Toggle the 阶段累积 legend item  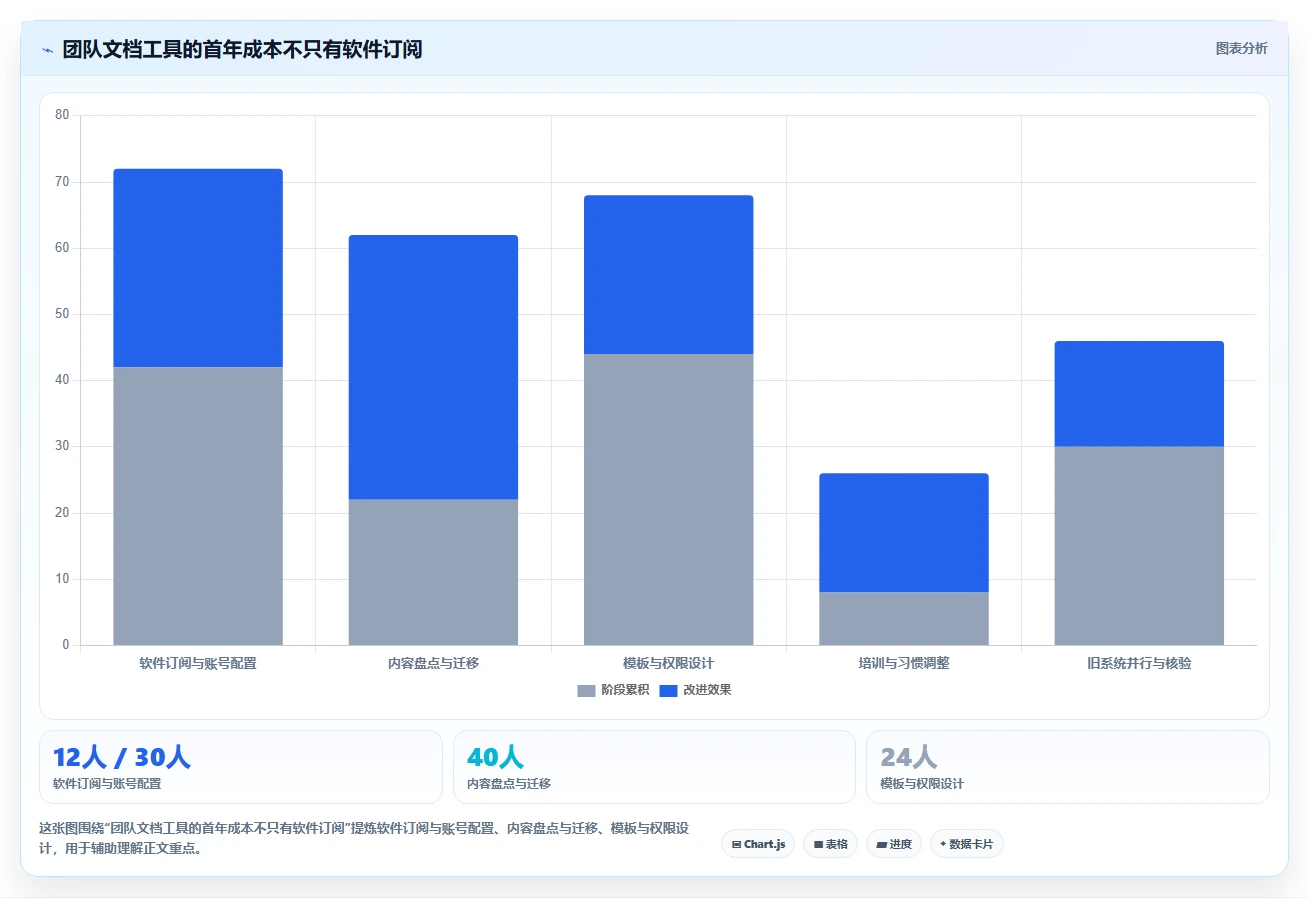(613, 690)
